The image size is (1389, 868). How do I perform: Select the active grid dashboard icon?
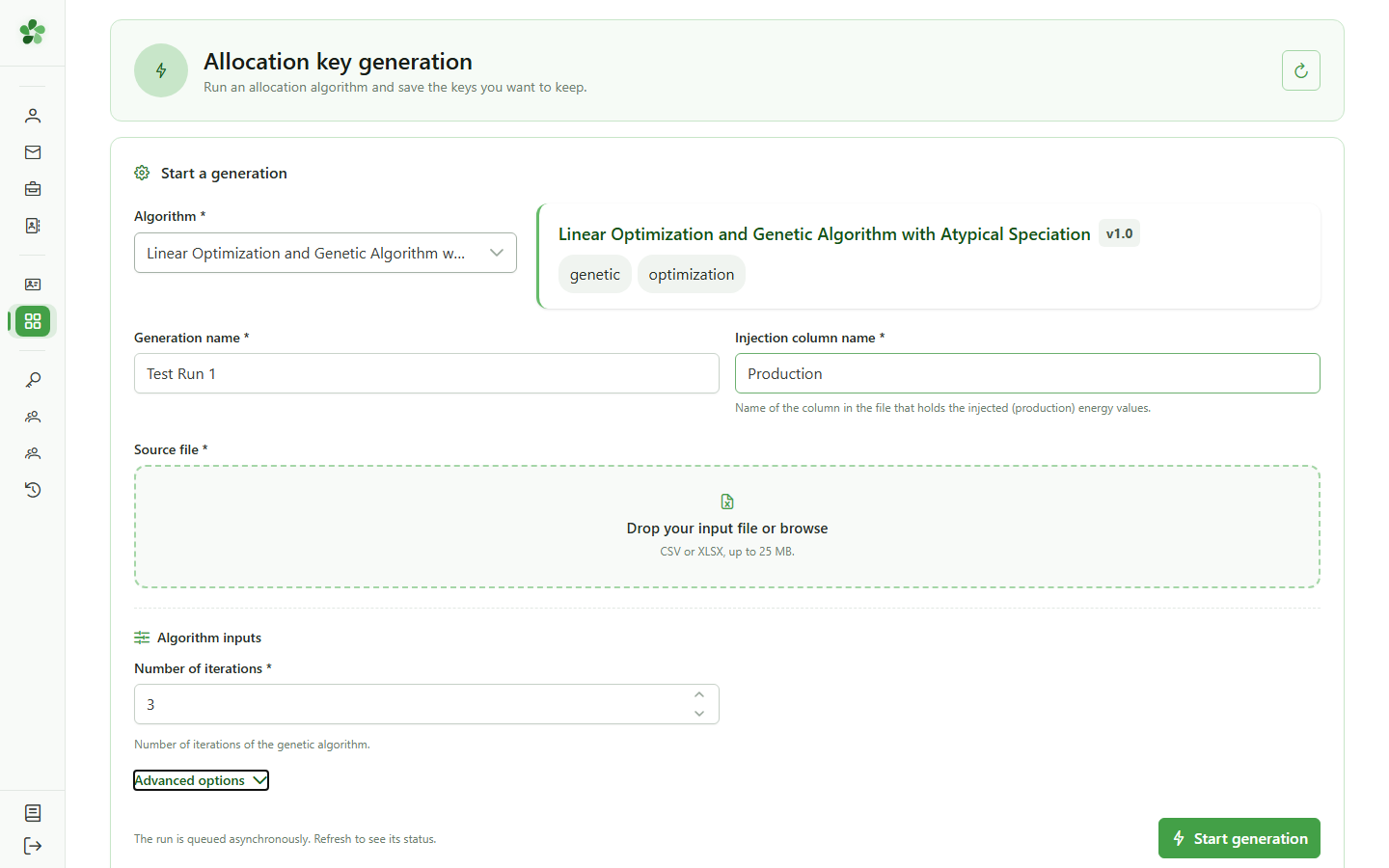[x=33, y=321]
